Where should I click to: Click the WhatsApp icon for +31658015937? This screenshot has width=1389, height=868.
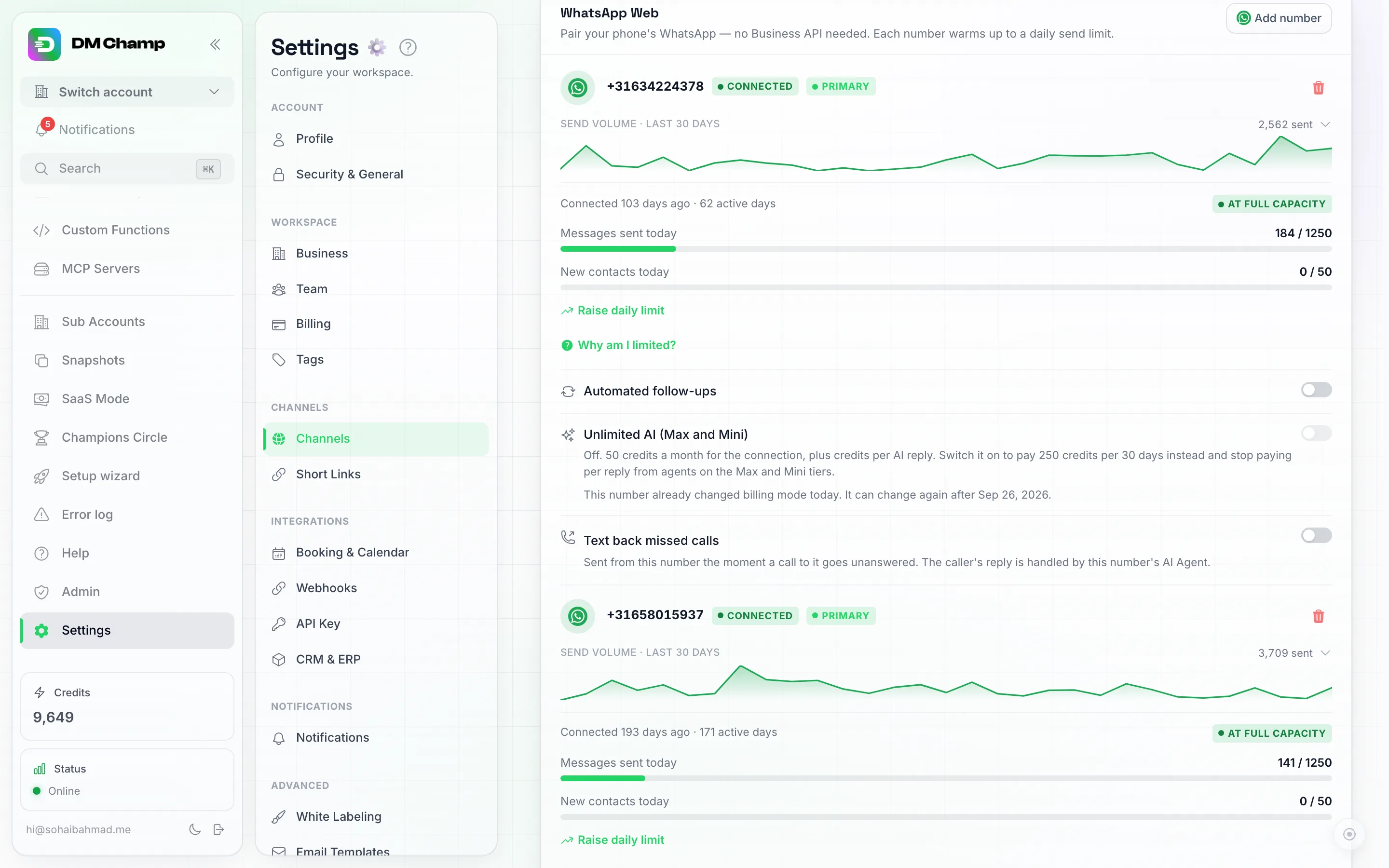click(577, 616)
